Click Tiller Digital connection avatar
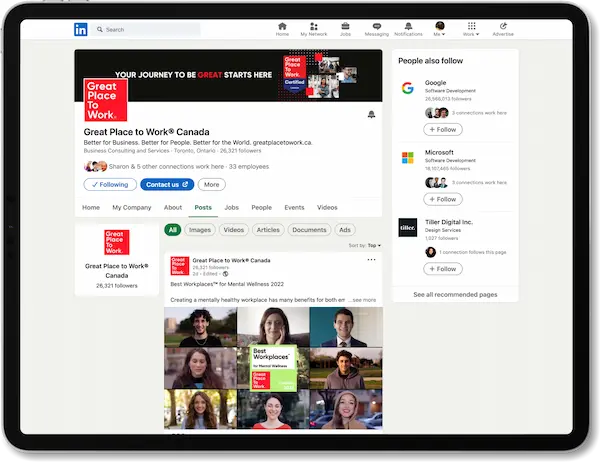The height and width of the screenshot is (462, 600). pyautogui.click(x=430, y=252)
